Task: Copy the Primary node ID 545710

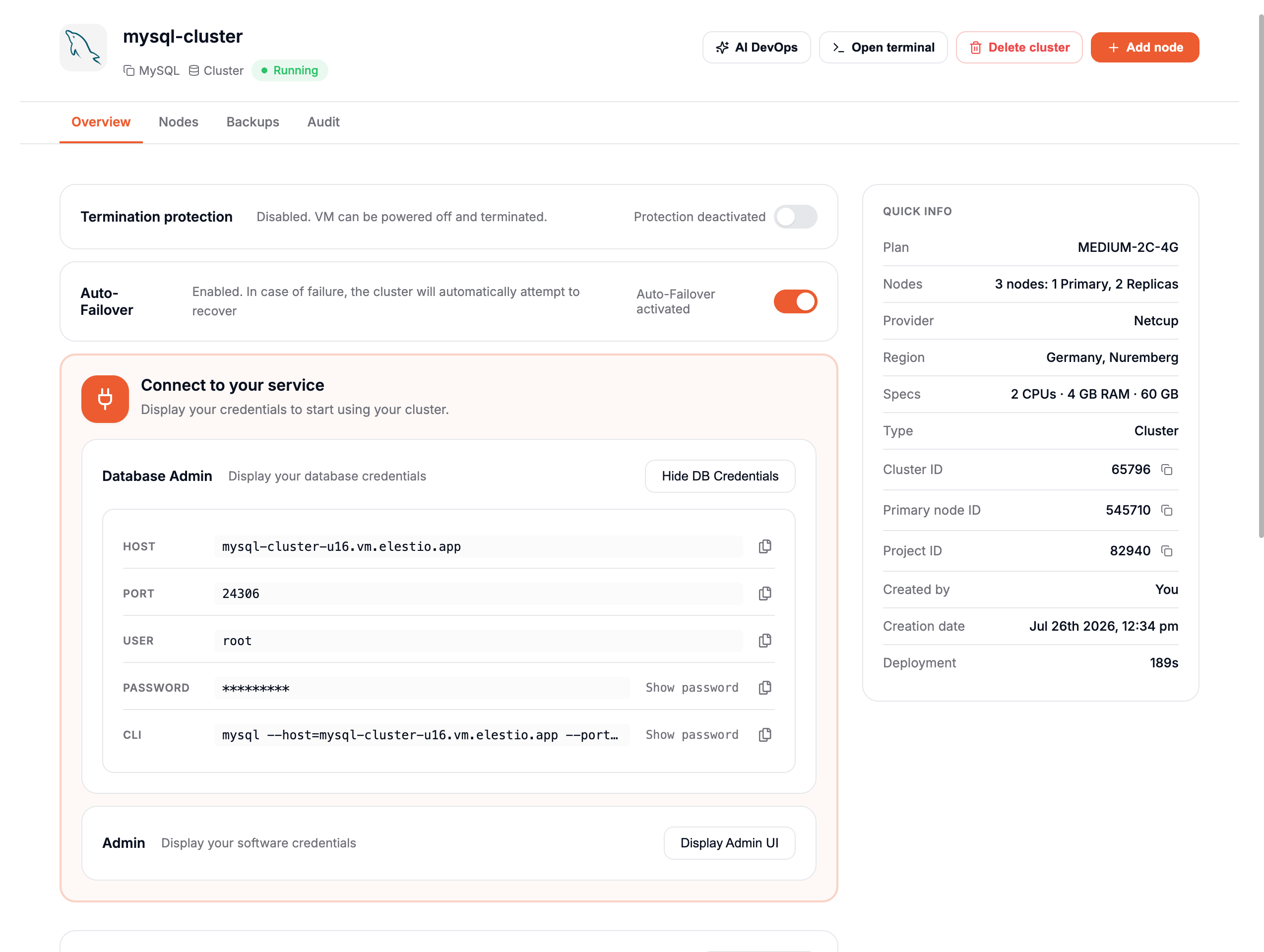Action: click(x=1167, y=510)
